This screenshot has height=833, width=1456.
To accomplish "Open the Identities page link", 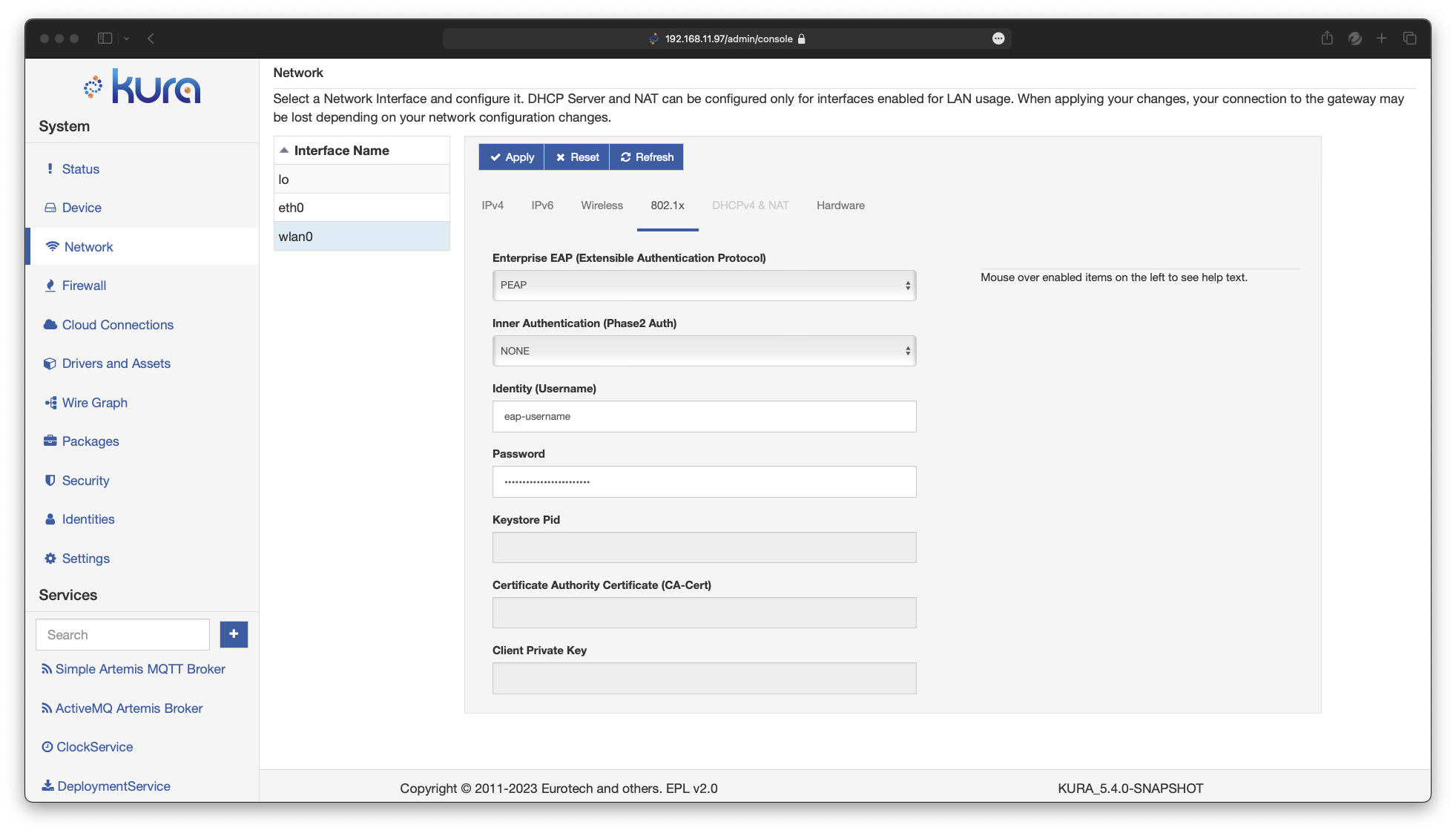I will tap(88, 519).
